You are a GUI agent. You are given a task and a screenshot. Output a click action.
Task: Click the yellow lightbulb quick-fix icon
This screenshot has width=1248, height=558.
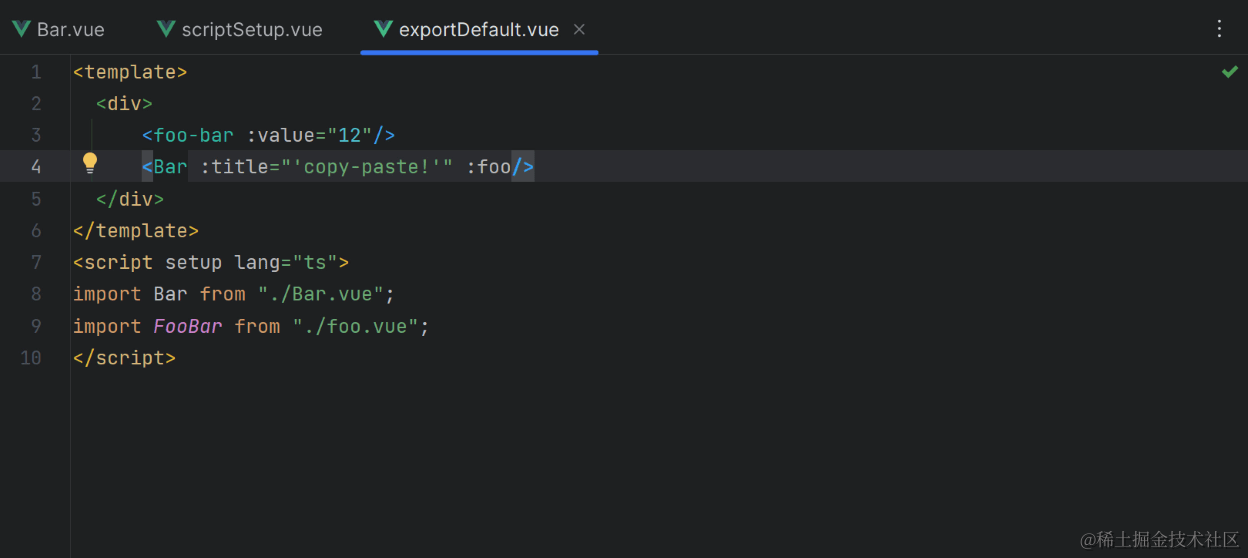pyautogui.click(x=90, y=163)
